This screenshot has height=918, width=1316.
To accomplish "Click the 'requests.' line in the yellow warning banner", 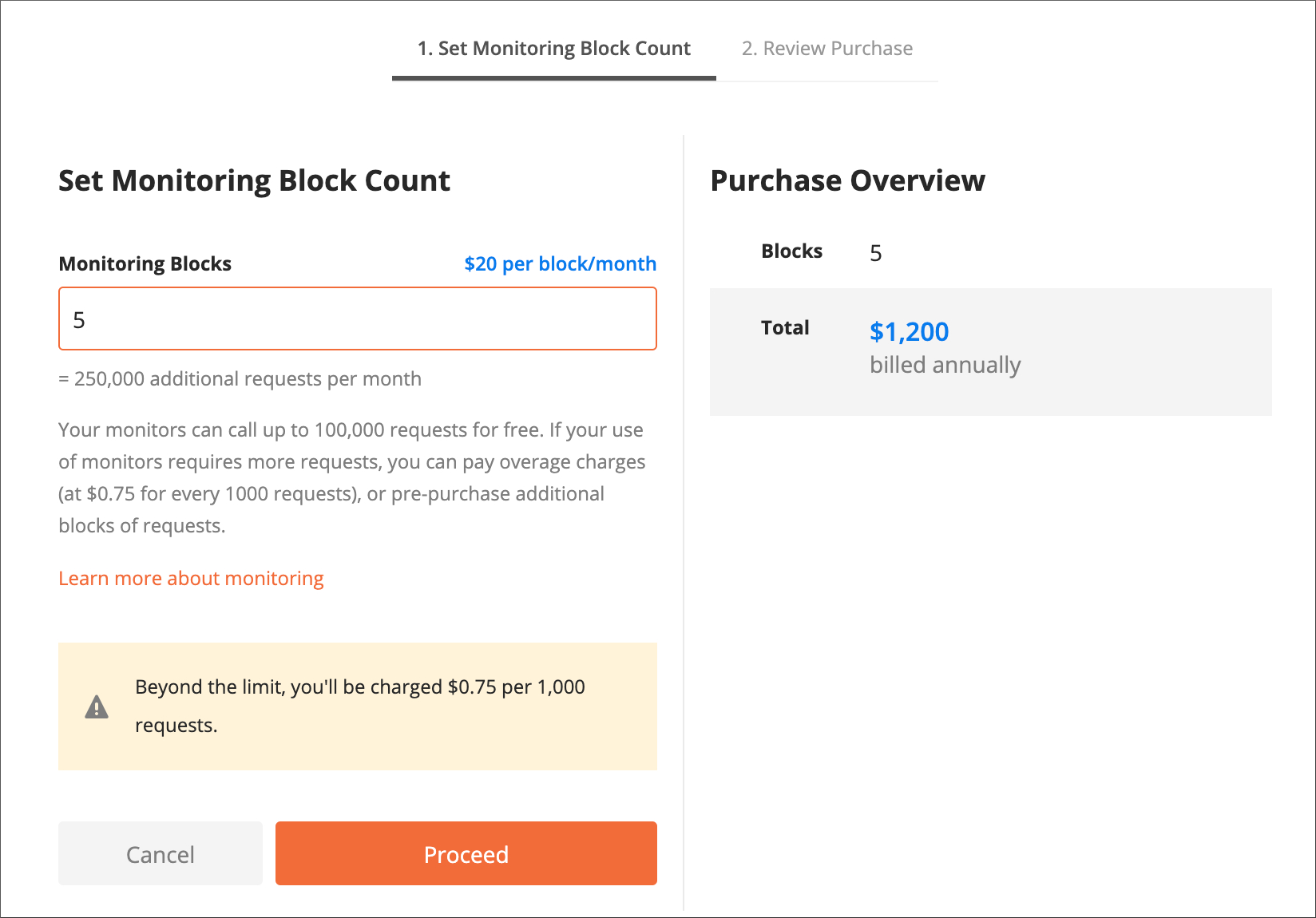I will [176, 726].
